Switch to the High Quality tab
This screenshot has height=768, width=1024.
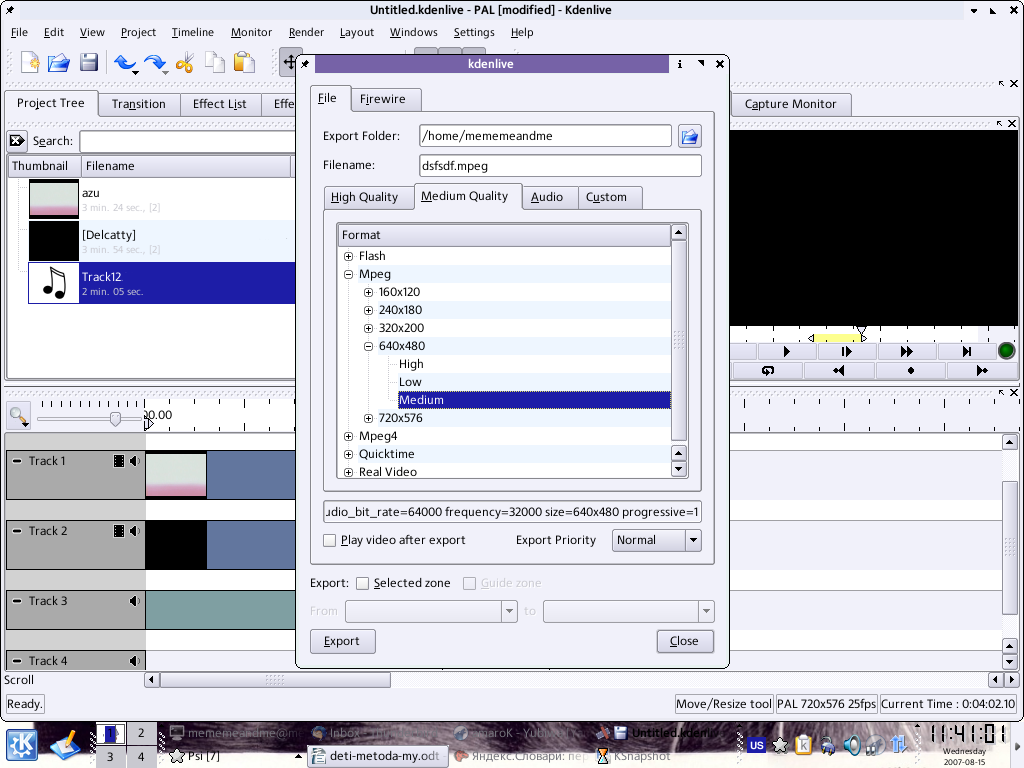point(364,197)
